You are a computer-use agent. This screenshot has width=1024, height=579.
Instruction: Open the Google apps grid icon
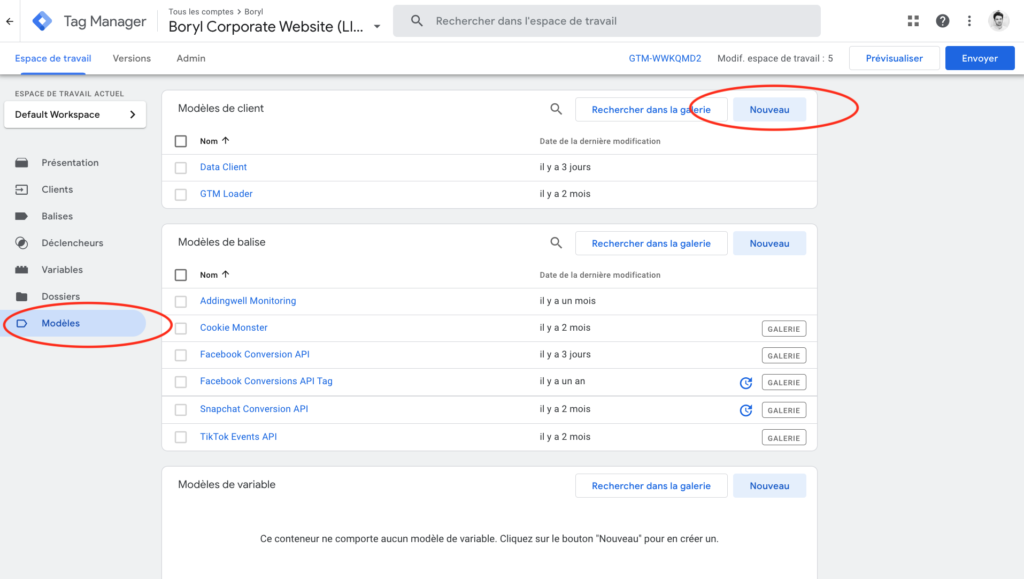(913, 21)
